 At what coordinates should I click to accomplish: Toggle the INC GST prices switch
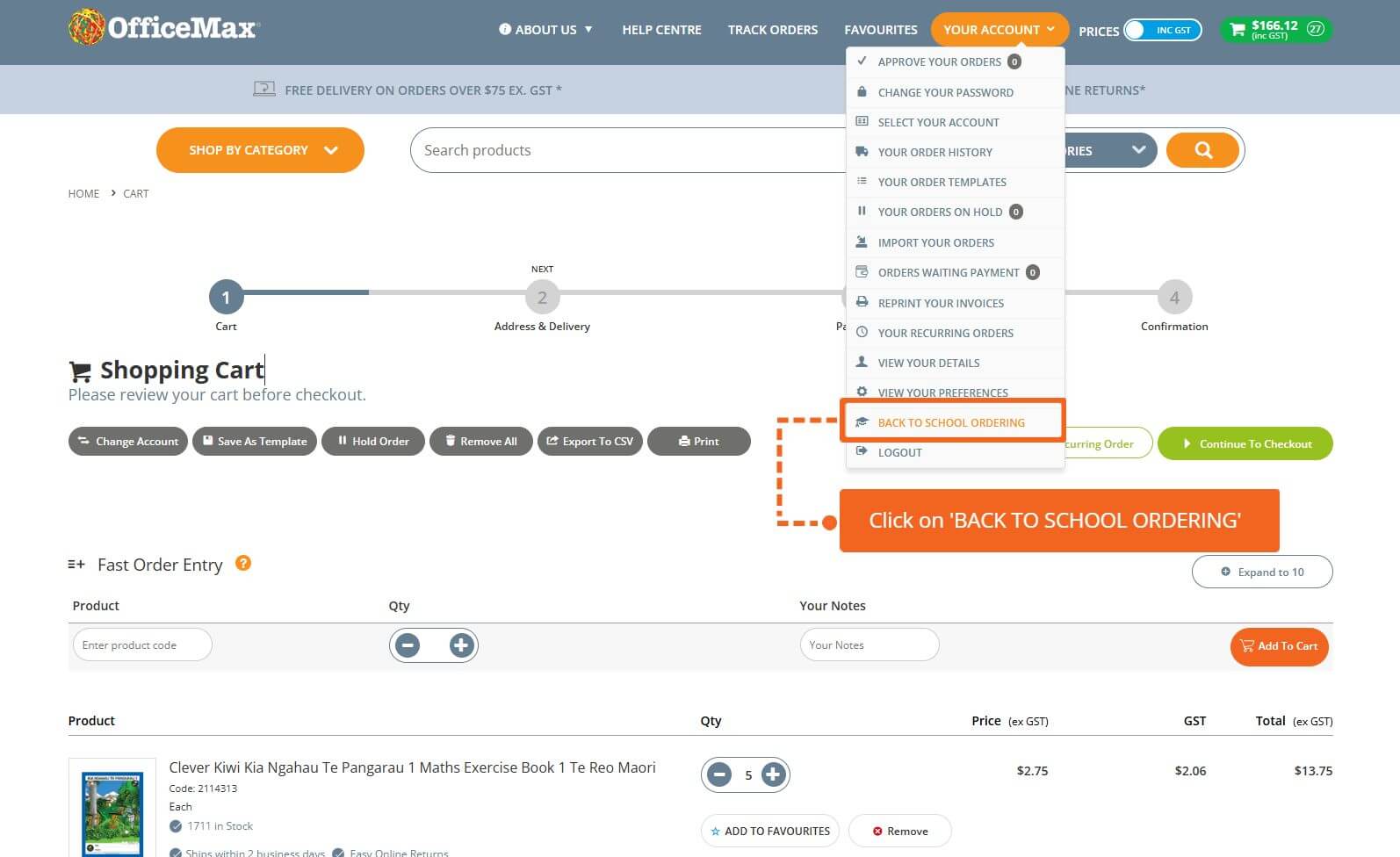(1162, 30)
